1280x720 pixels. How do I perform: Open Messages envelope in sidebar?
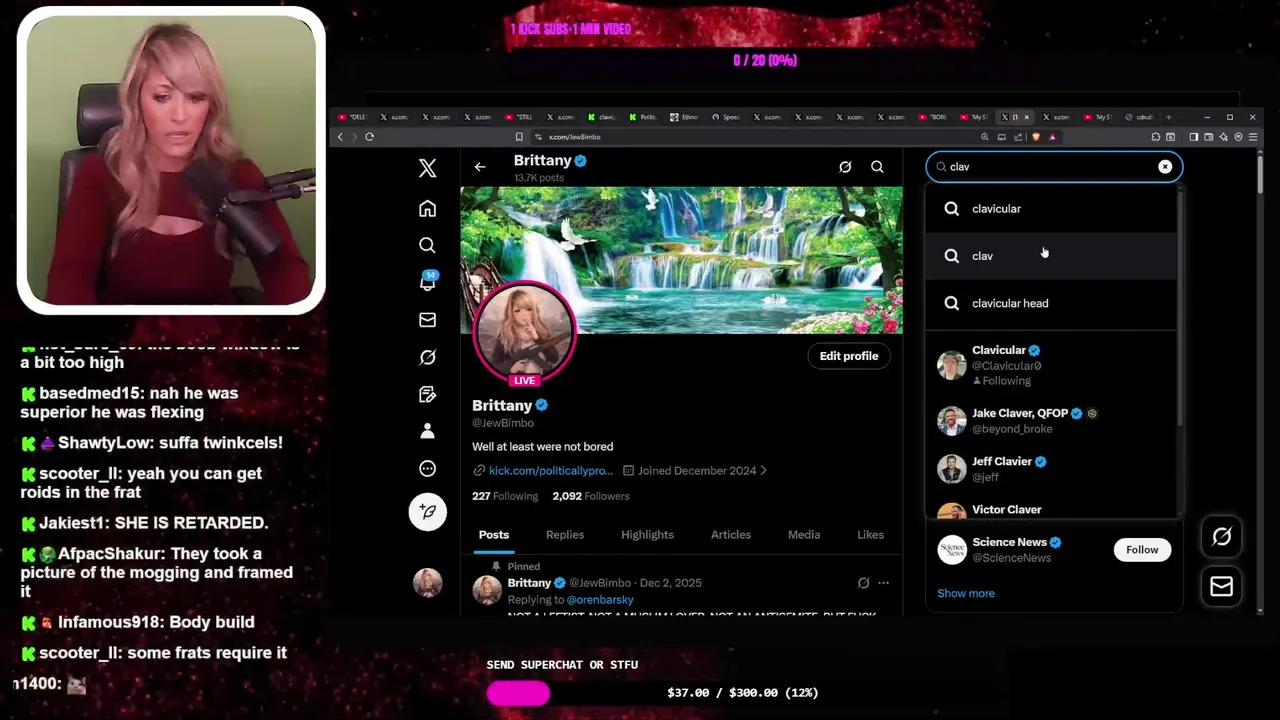tap(427, 320)
